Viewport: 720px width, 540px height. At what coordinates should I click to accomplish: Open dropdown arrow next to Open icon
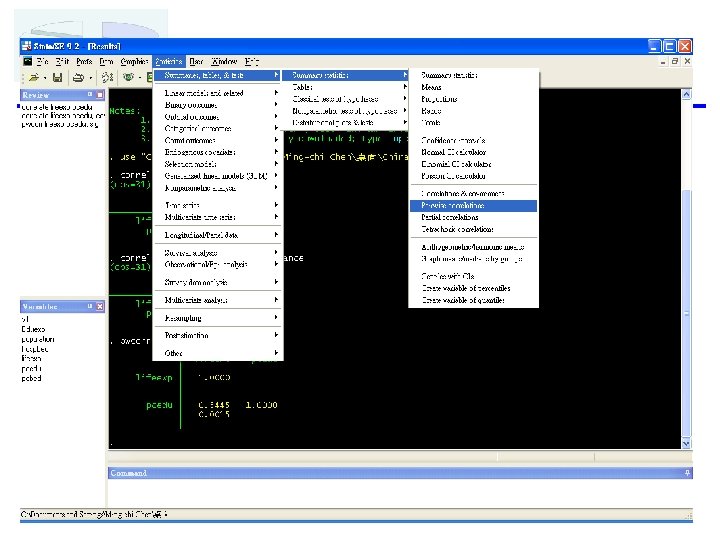45,78
